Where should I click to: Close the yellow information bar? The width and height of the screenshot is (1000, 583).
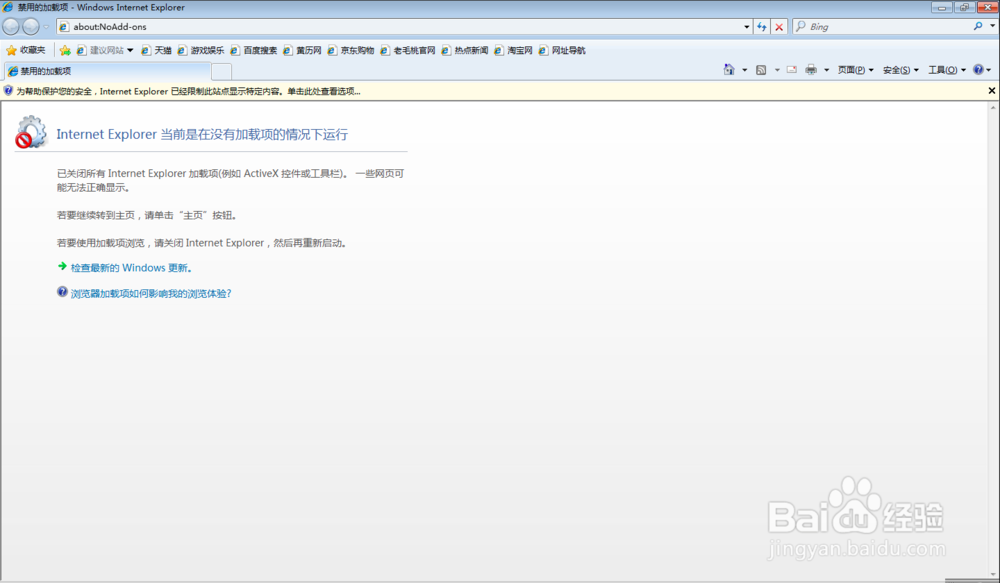coord(992,91)
